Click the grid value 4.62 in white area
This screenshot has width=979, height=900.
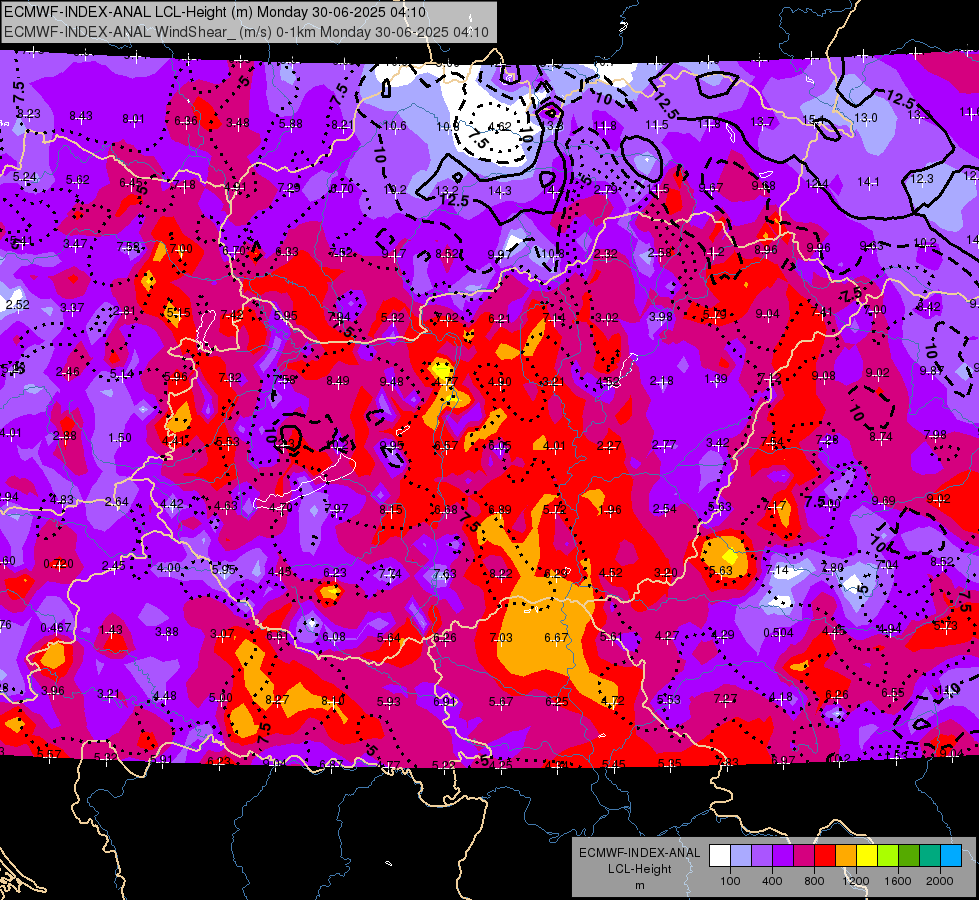(499, 127)
